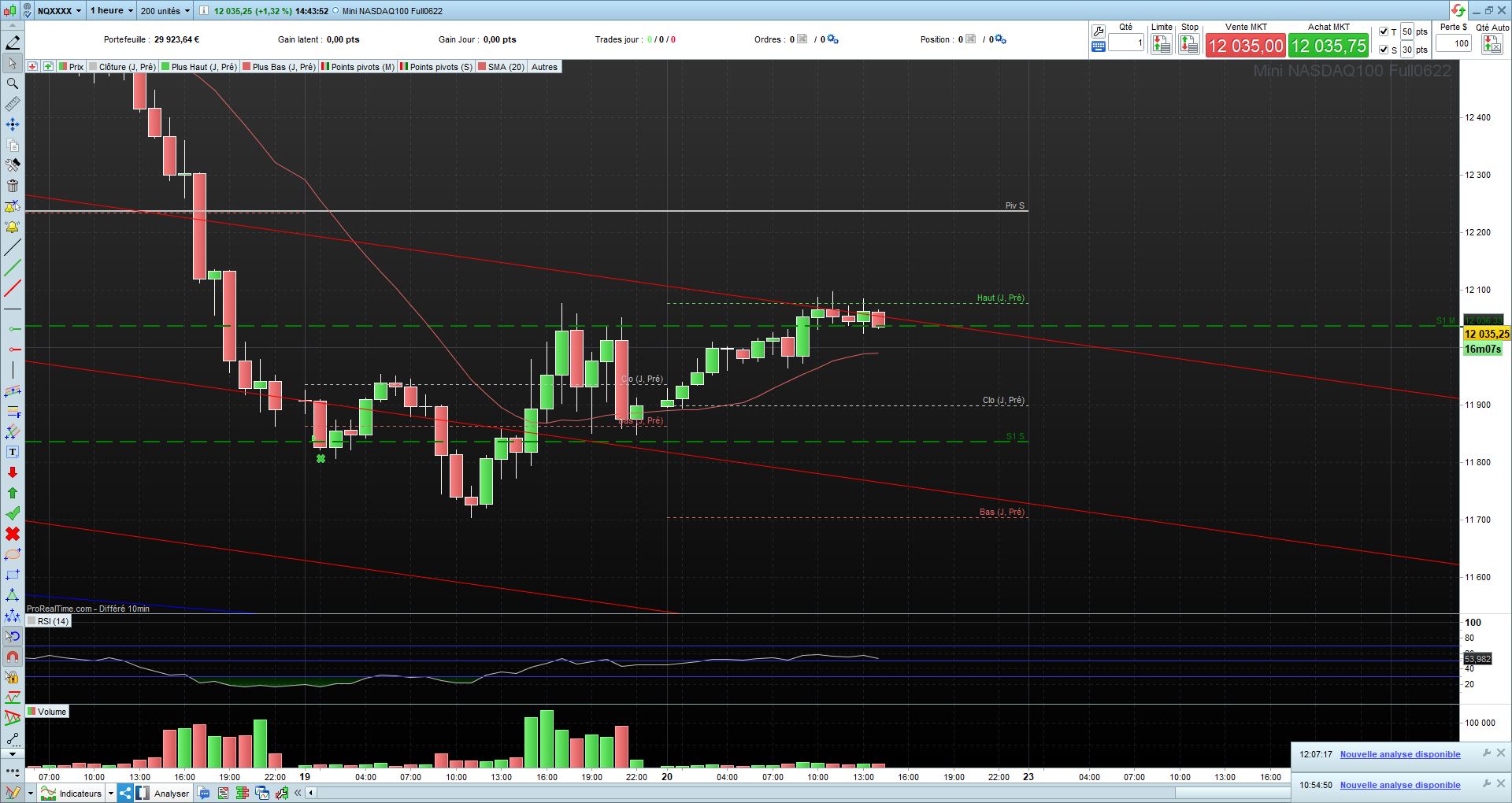The height and width of the screenshot is (803, 1512).
Task: Click the red-green refresh arrows icon
Action: coord(1458,10)
